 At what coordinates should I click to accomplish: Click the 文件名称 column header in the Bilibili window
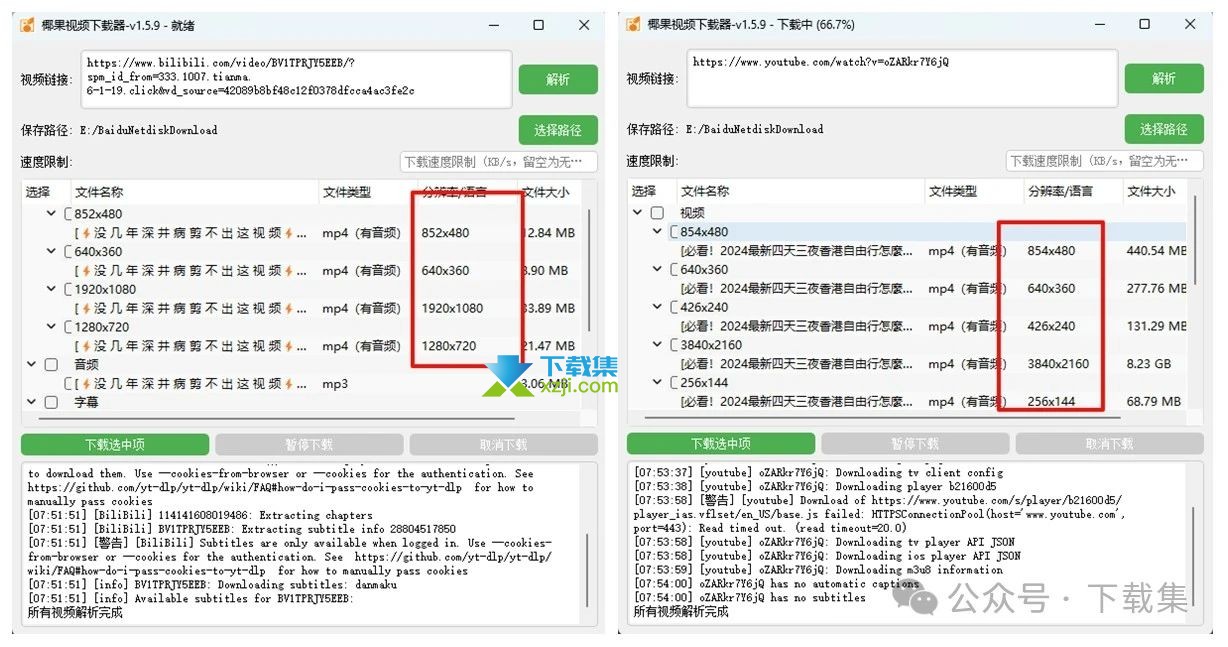195,192
